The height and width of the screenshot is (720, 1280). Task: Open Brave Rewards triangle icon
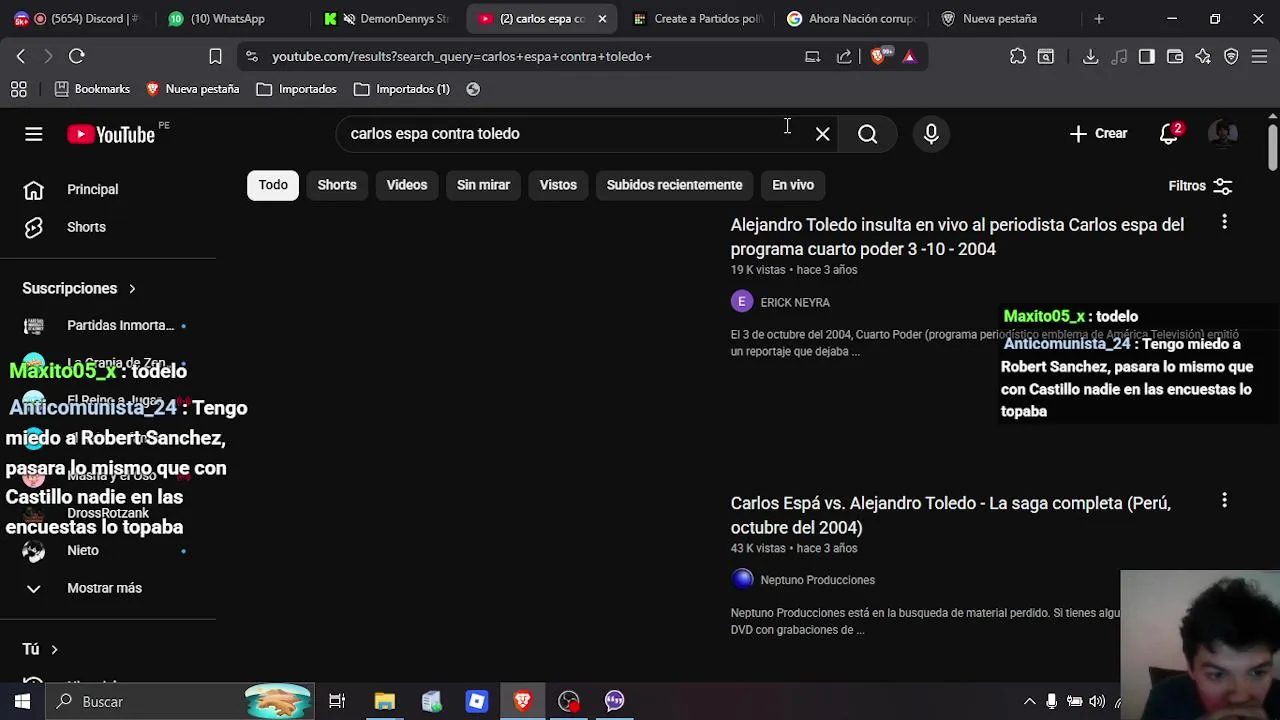(x=909, y=56)
